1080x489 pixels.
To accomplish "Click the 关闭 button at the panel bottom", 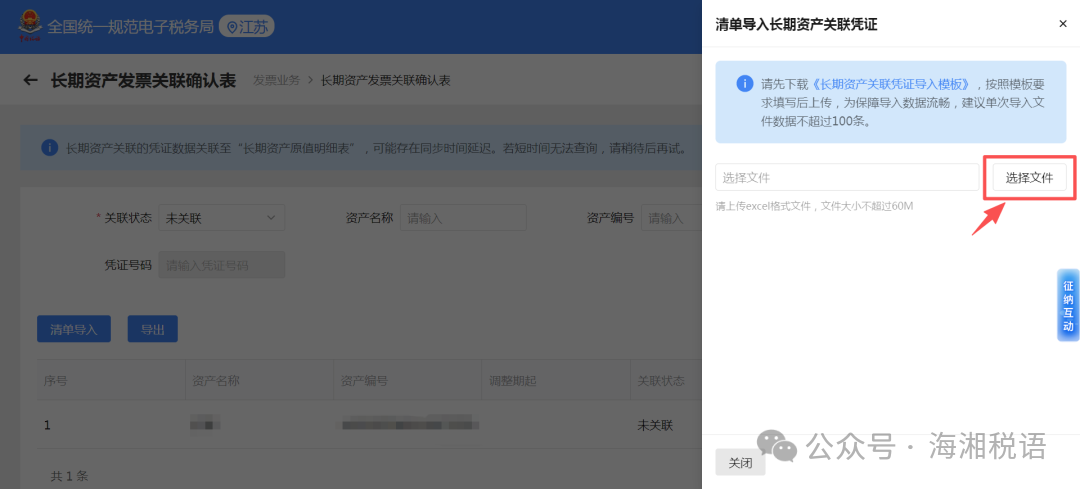I will (x=740, y=463).
